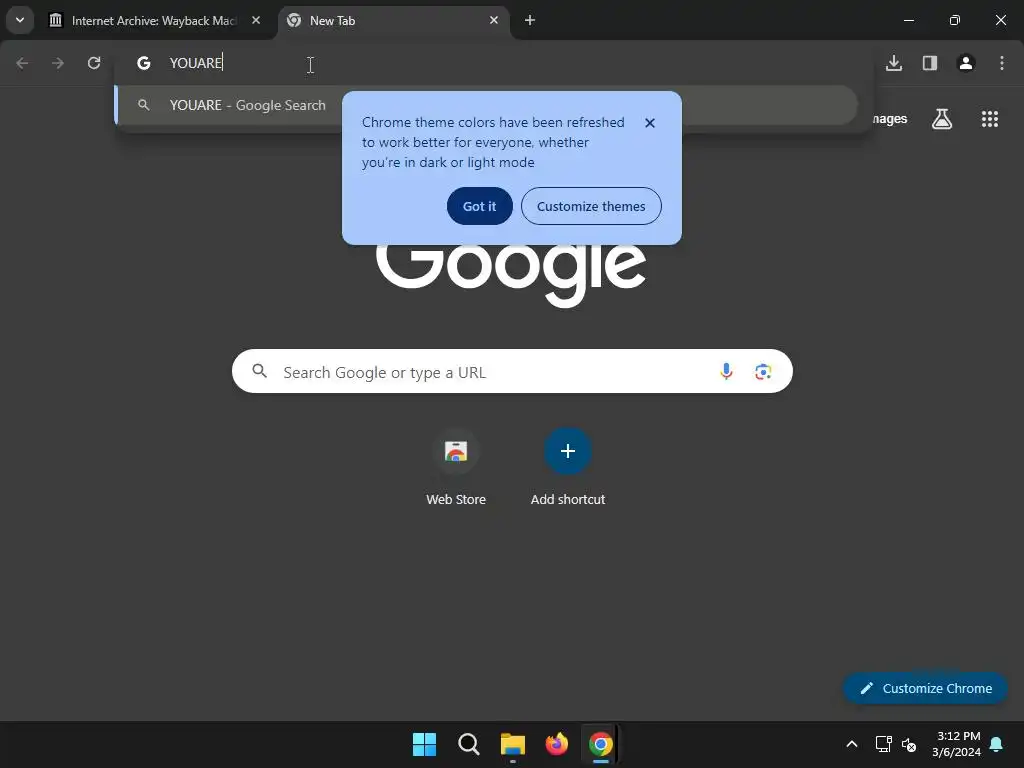The image size is (1024, 768).
Task: Reload the page
Action: [94, 63]
